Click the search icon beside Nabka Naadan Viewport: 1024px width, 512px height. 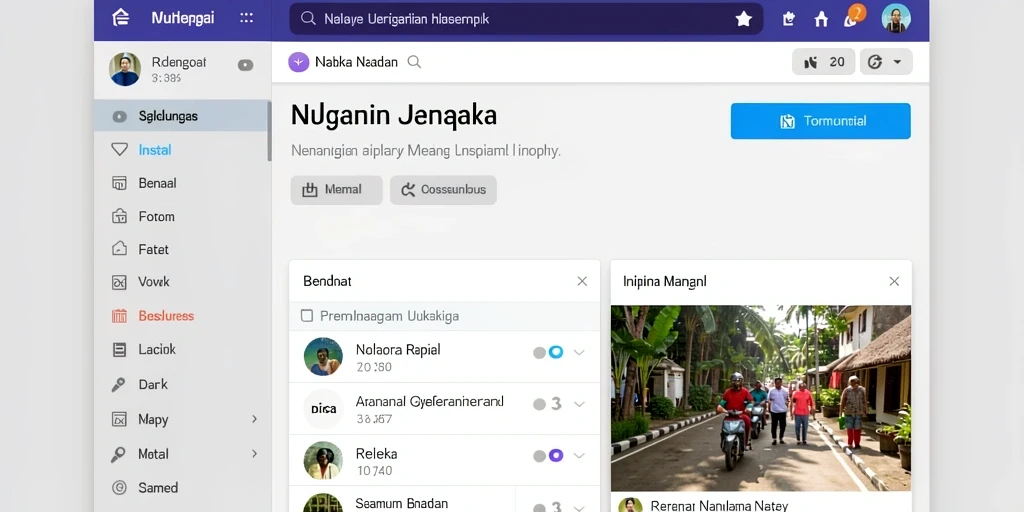(x=414, y=62)
